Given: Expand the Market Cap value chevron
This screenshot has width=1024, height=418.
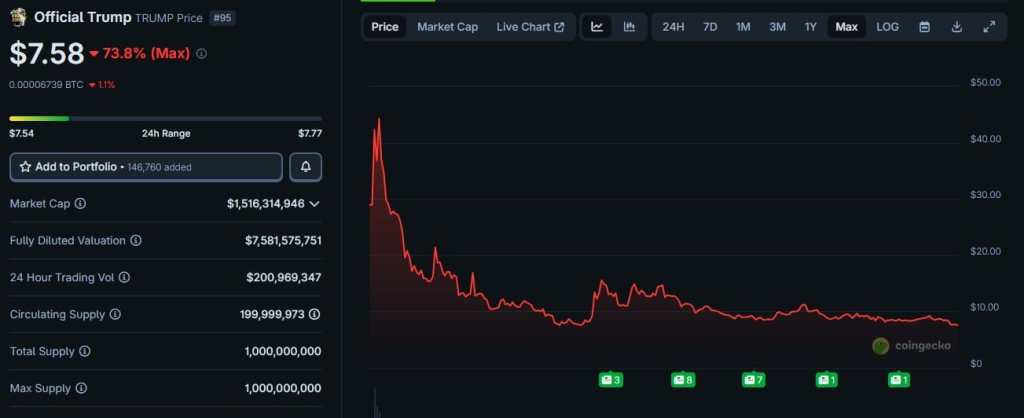Looking at the screenshot, I should click(x=314, y=204).
